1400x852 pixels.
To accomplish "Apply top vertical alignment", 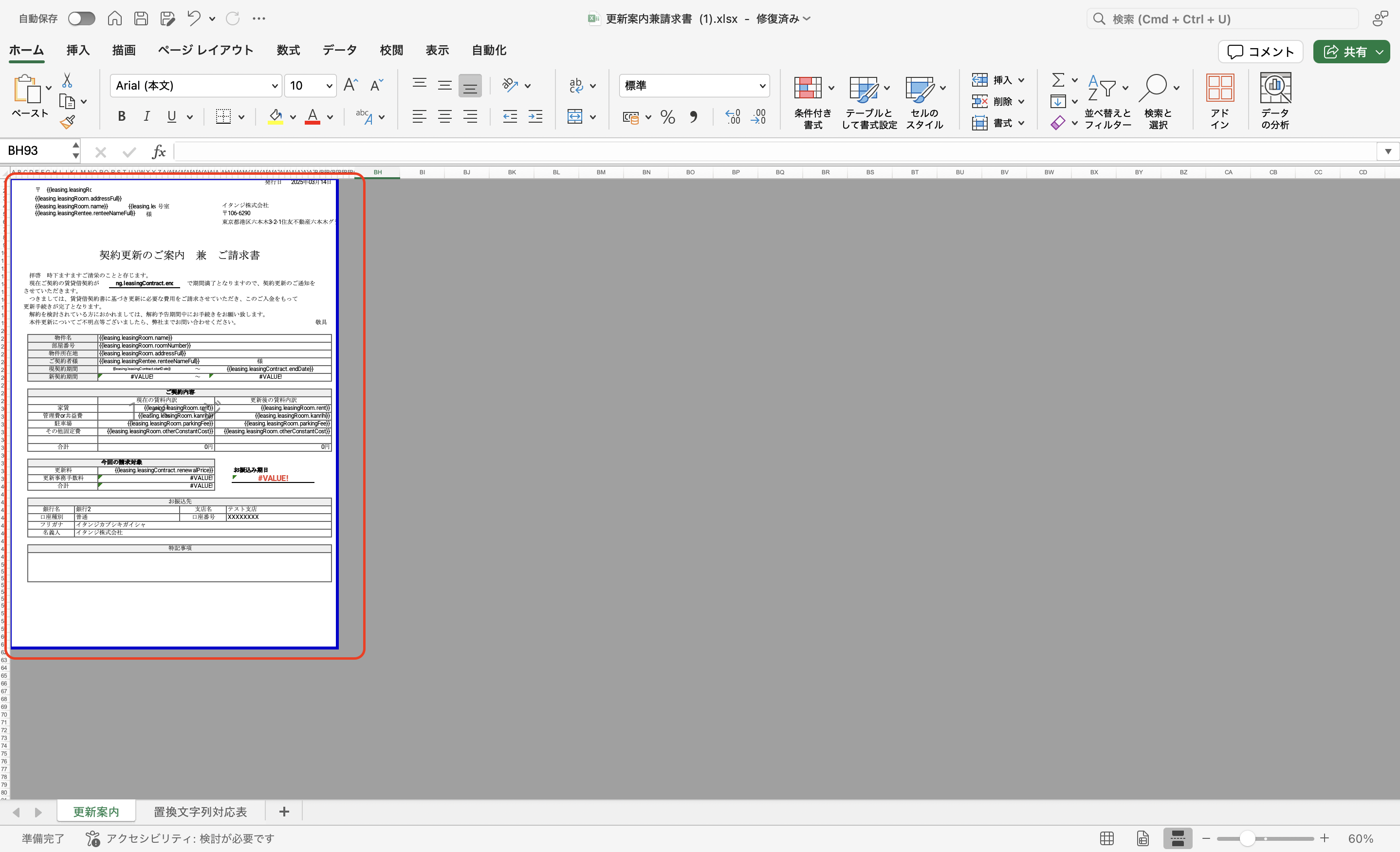I will pyautogui.click(x=419, y=85).
